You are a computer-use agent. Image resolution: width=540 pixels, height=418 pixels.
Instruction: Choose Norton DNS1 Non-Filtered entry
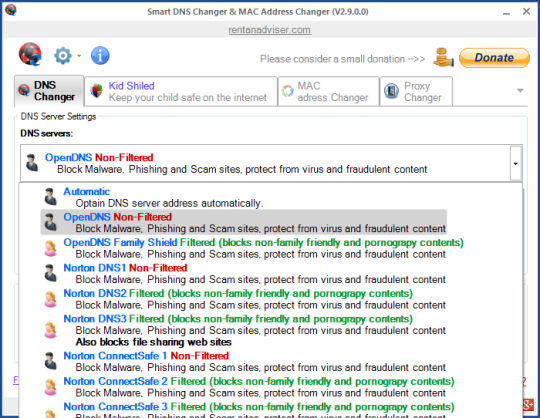[x=243, y=273]
